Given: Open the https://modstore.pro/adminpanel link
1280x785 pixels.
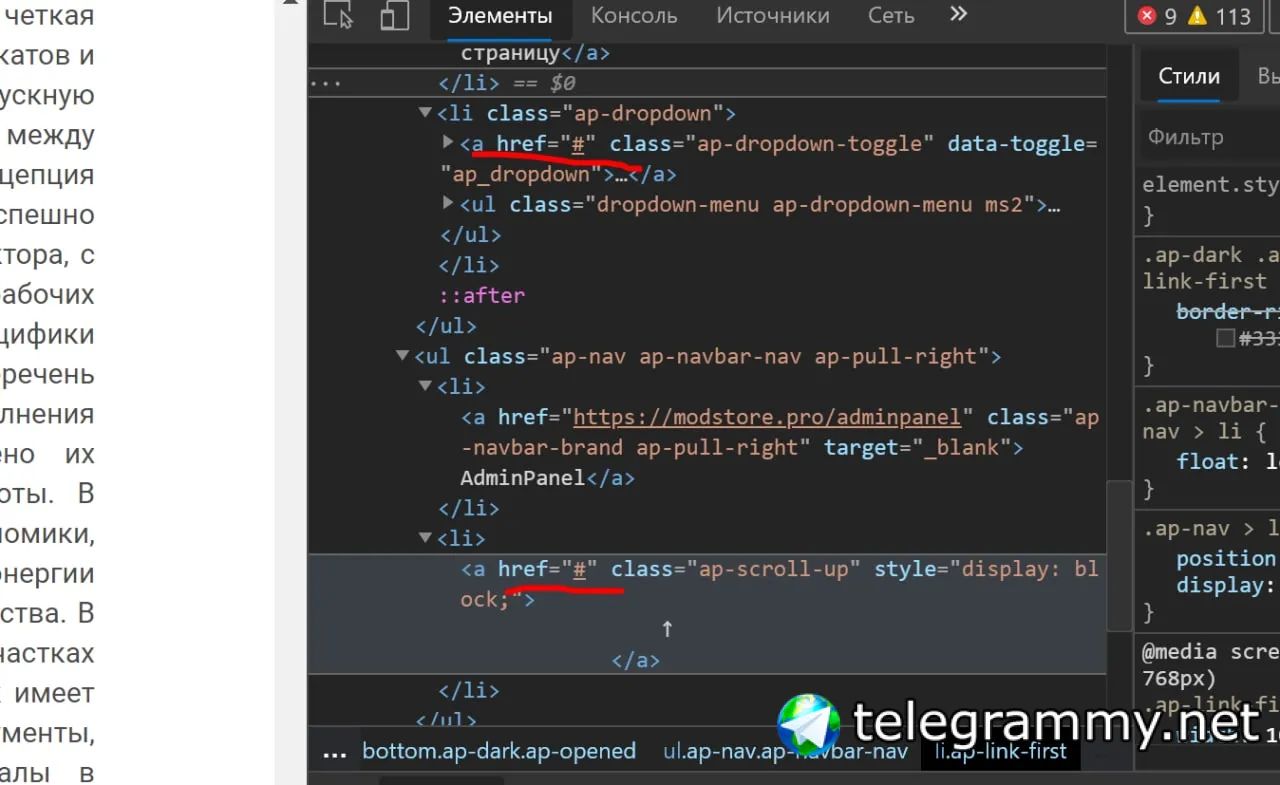Looking at the screenshot, I should click(767, 417).
